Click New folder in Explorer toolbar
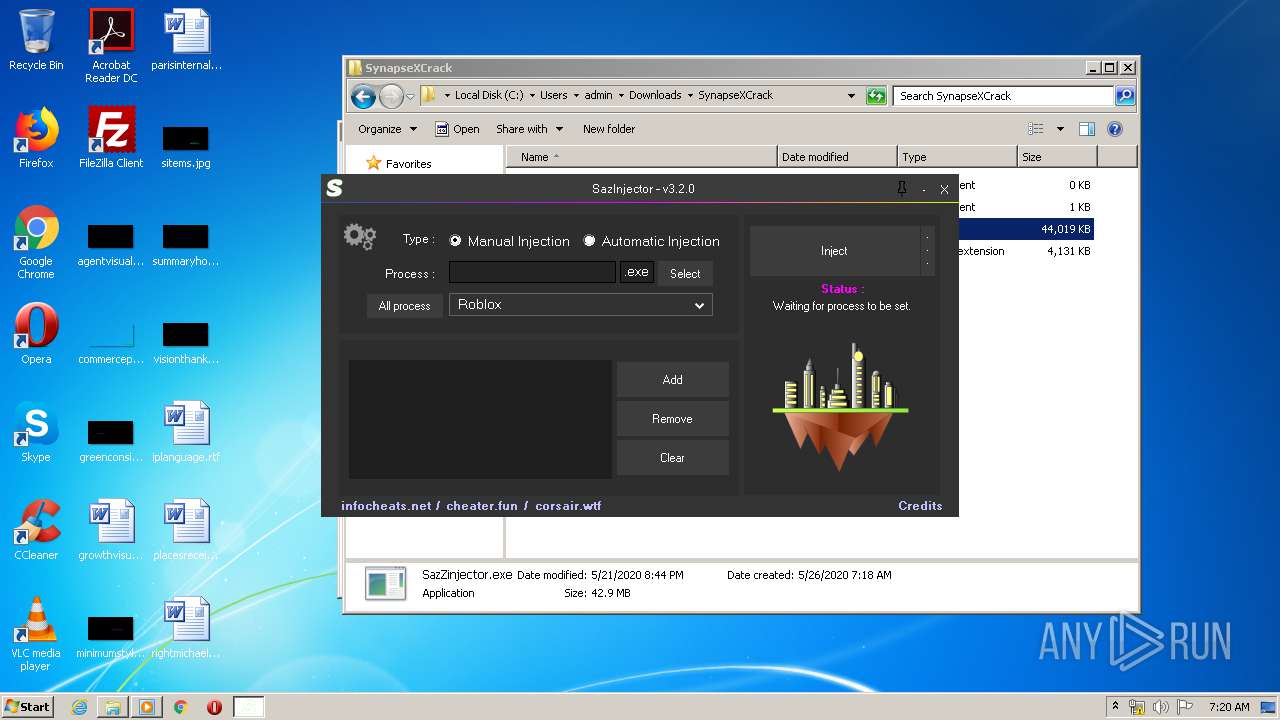This screenshot has height=720, width=1280. coord(609,129)
